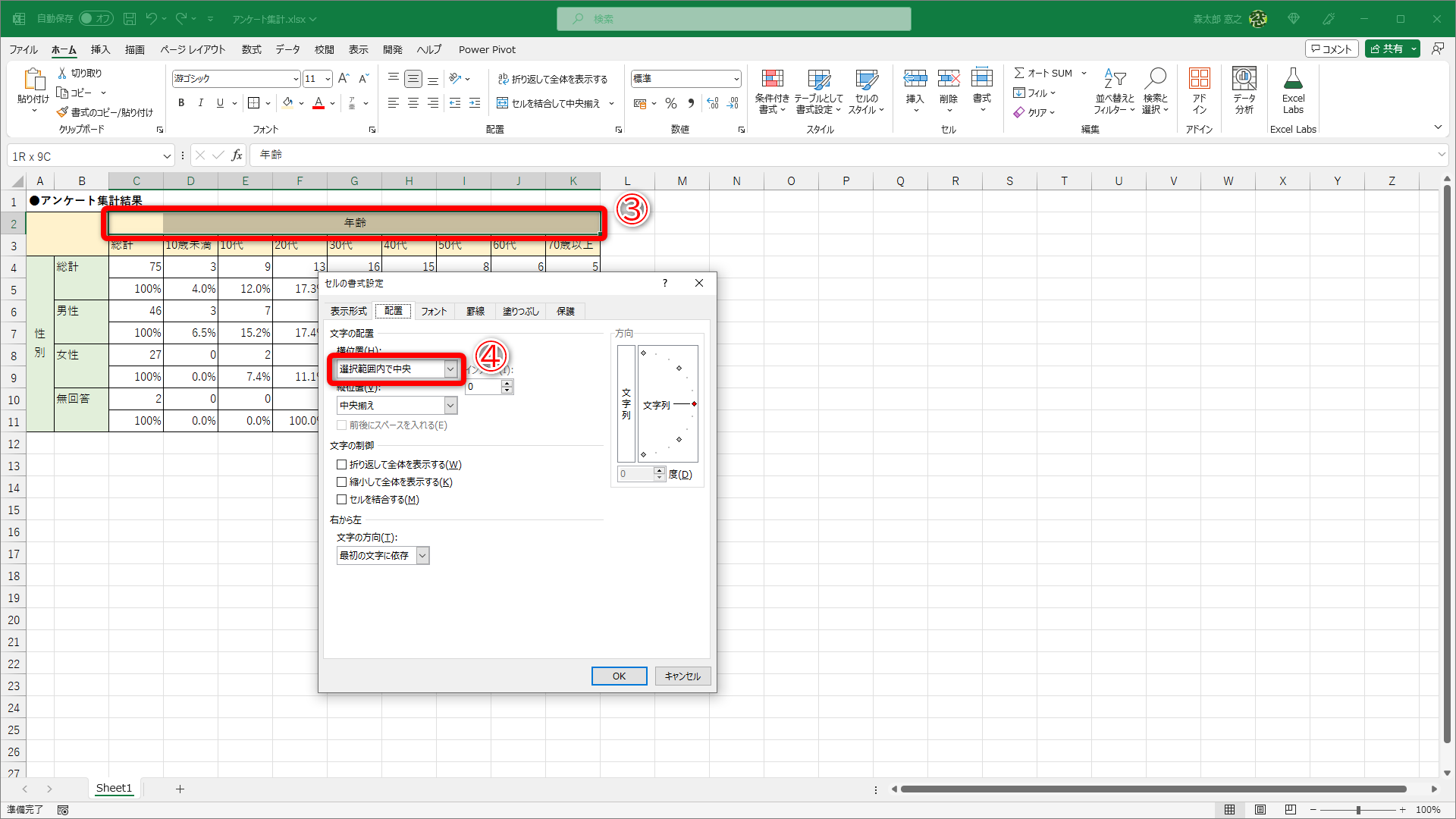The height and width of the screenshot is (819, 1456).
Task: Enable wrap text checkbox in dialog
Action: [x=342, y=465]
